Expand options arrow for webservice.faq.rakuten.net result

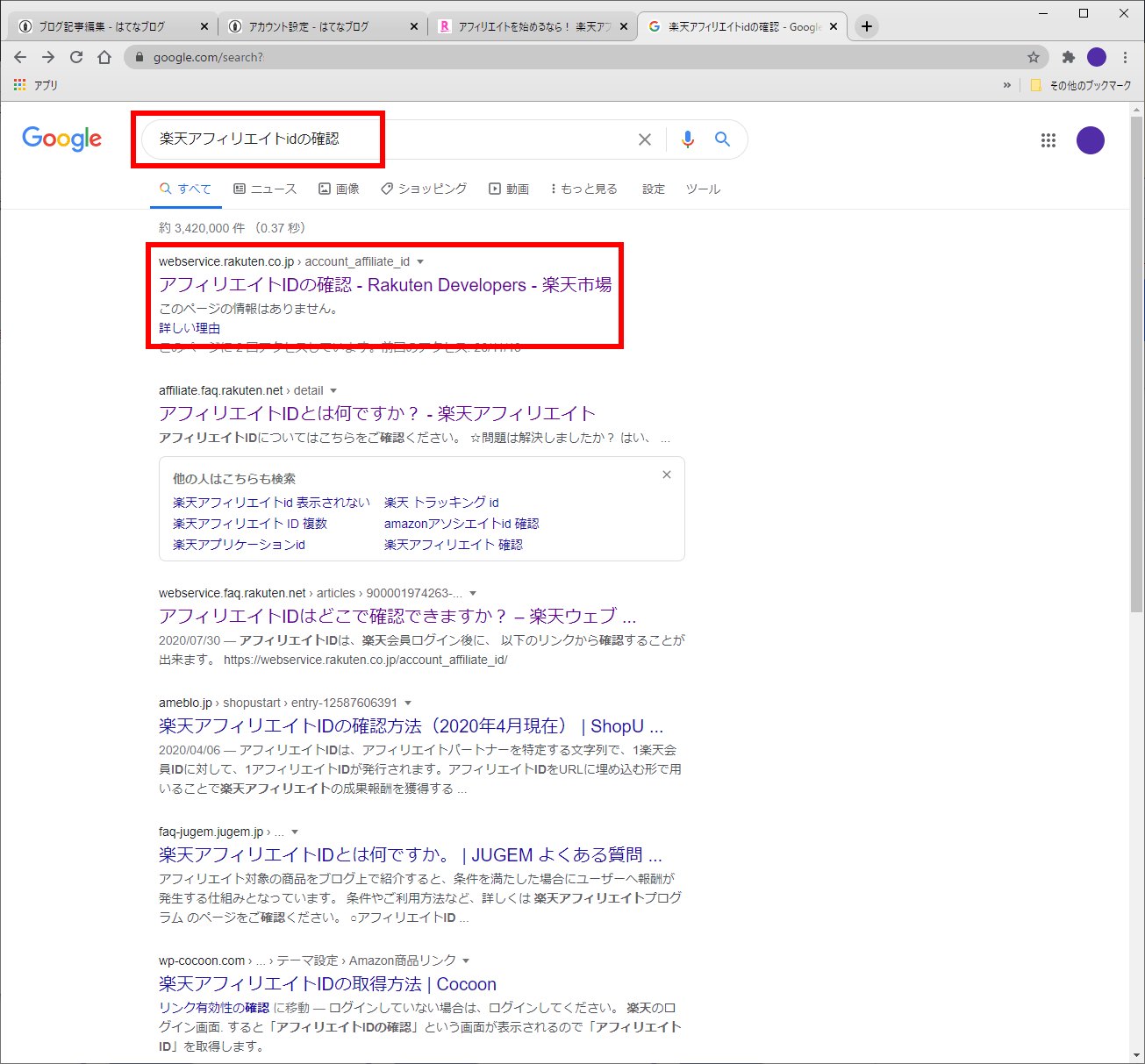click(474, 594)
